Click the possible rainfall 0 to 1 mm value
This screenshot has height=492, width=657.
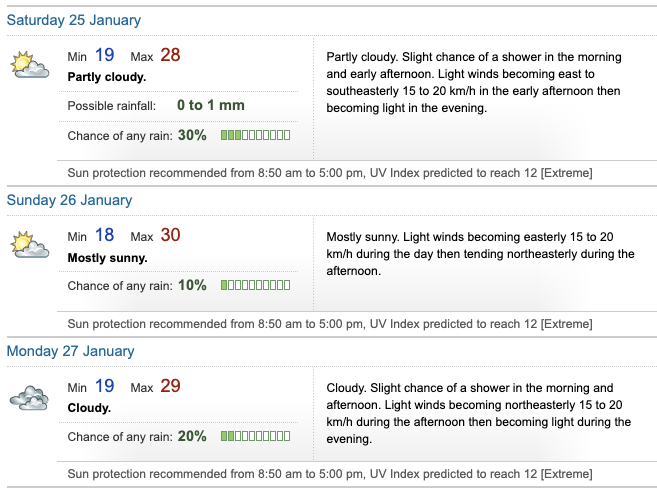tap(210, 105)
